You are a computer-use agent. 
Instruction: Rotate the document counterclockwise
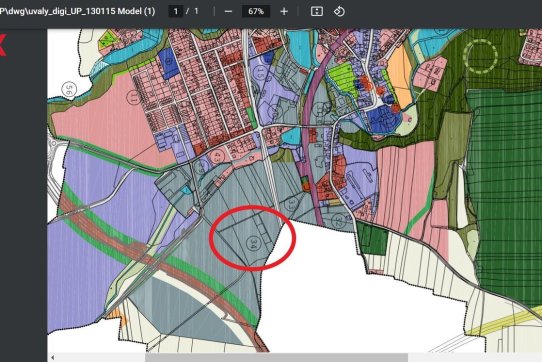[339, 11]
